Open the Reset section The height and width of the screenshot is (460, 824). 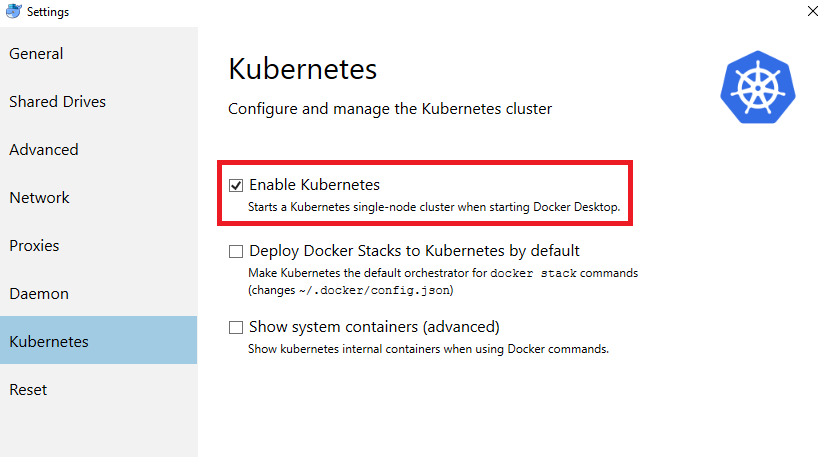click(x=28, y=390)
